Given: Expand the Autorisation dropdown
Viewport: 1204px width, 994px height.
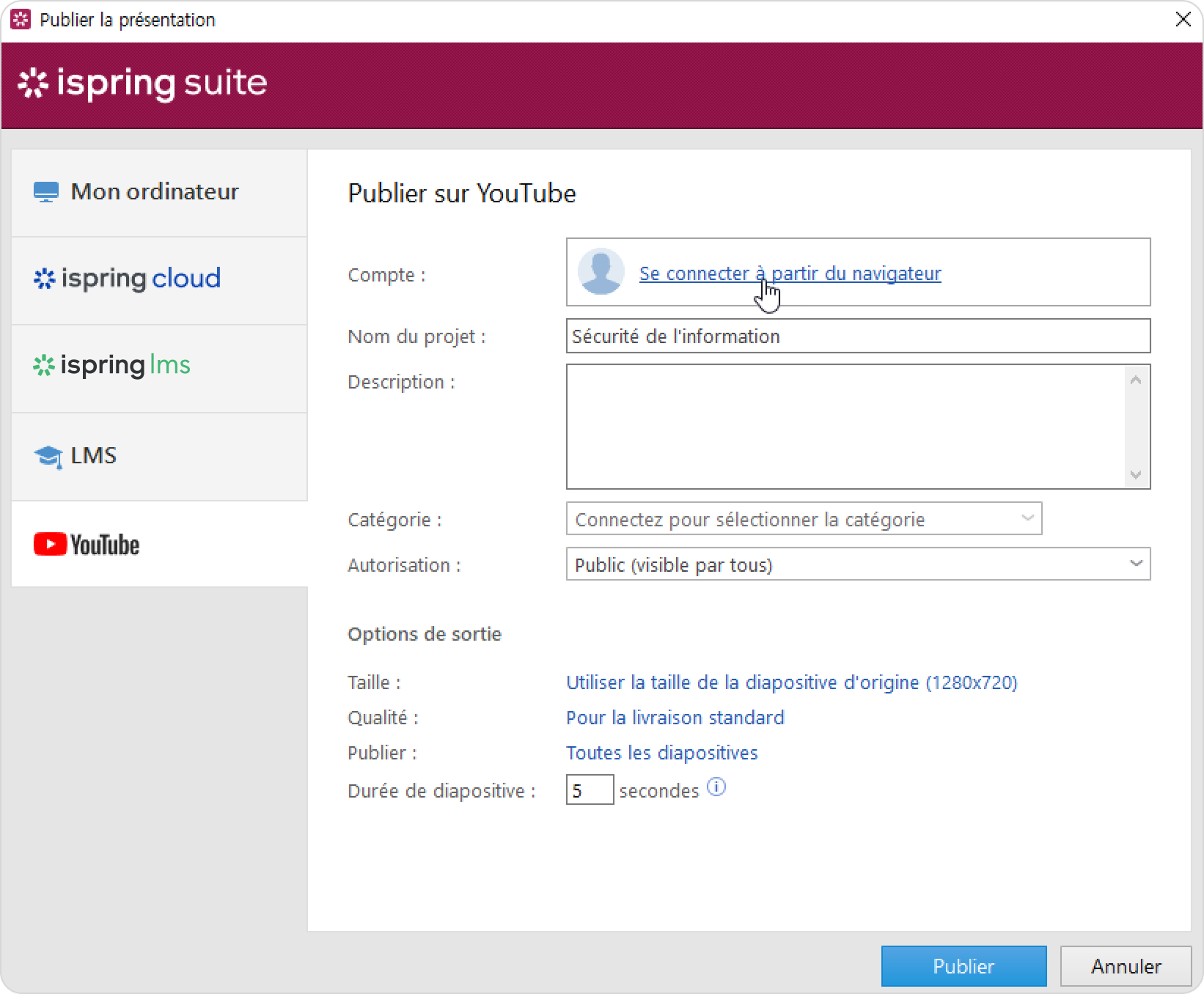Looking at the screenshot, I should [x=1135, y=564].
